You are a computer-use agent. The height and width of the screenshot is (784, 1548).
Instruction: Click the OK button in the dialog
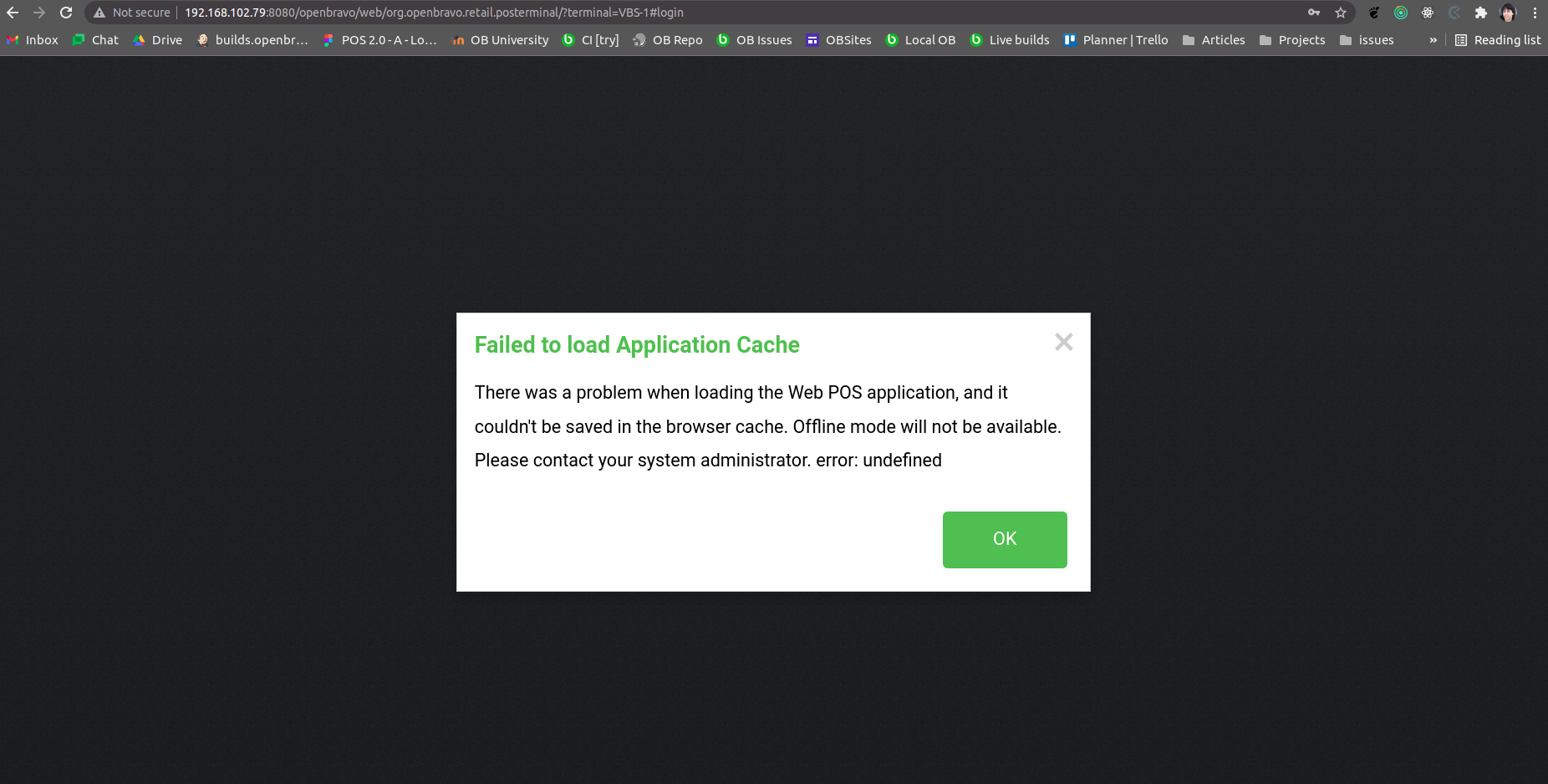[x=1004, y=539]
